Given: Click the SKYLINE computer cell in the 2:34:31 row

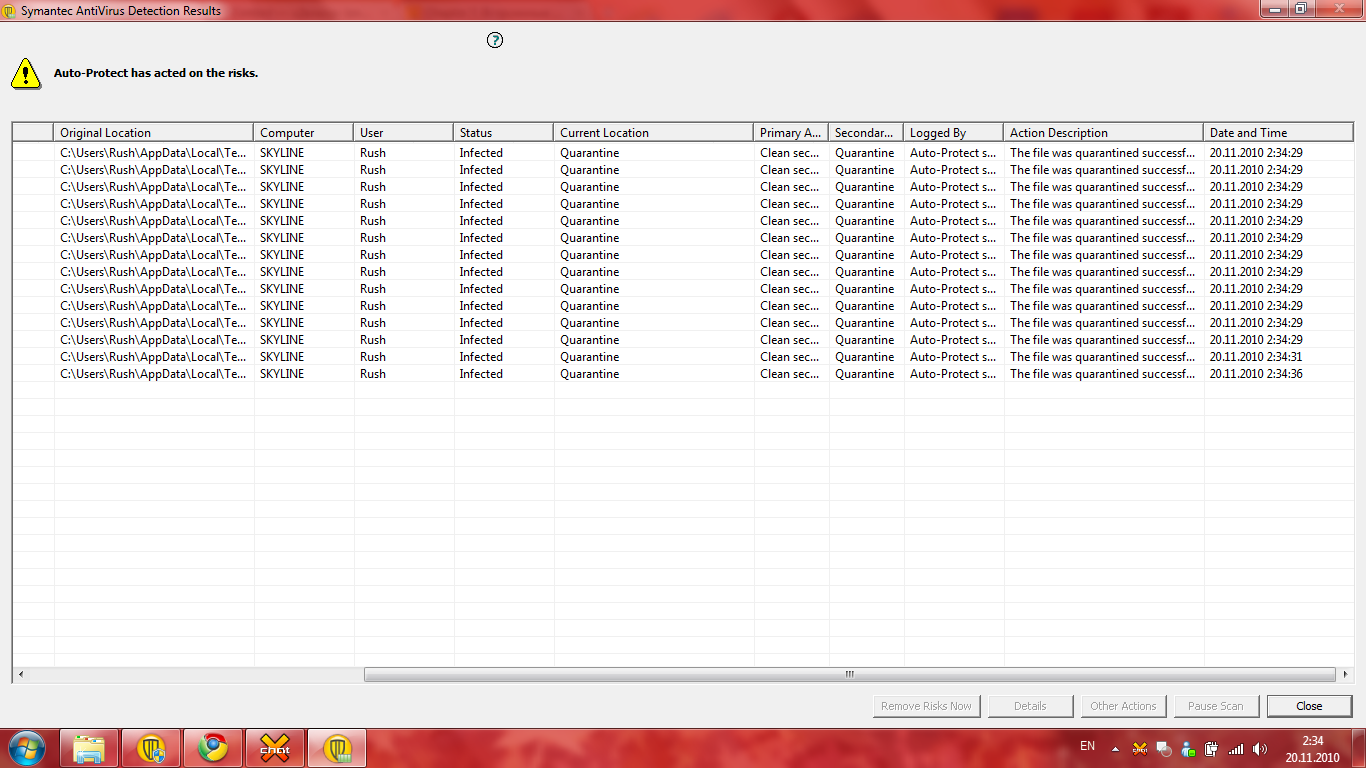Looking at the screenshot, I should point(282,357).
